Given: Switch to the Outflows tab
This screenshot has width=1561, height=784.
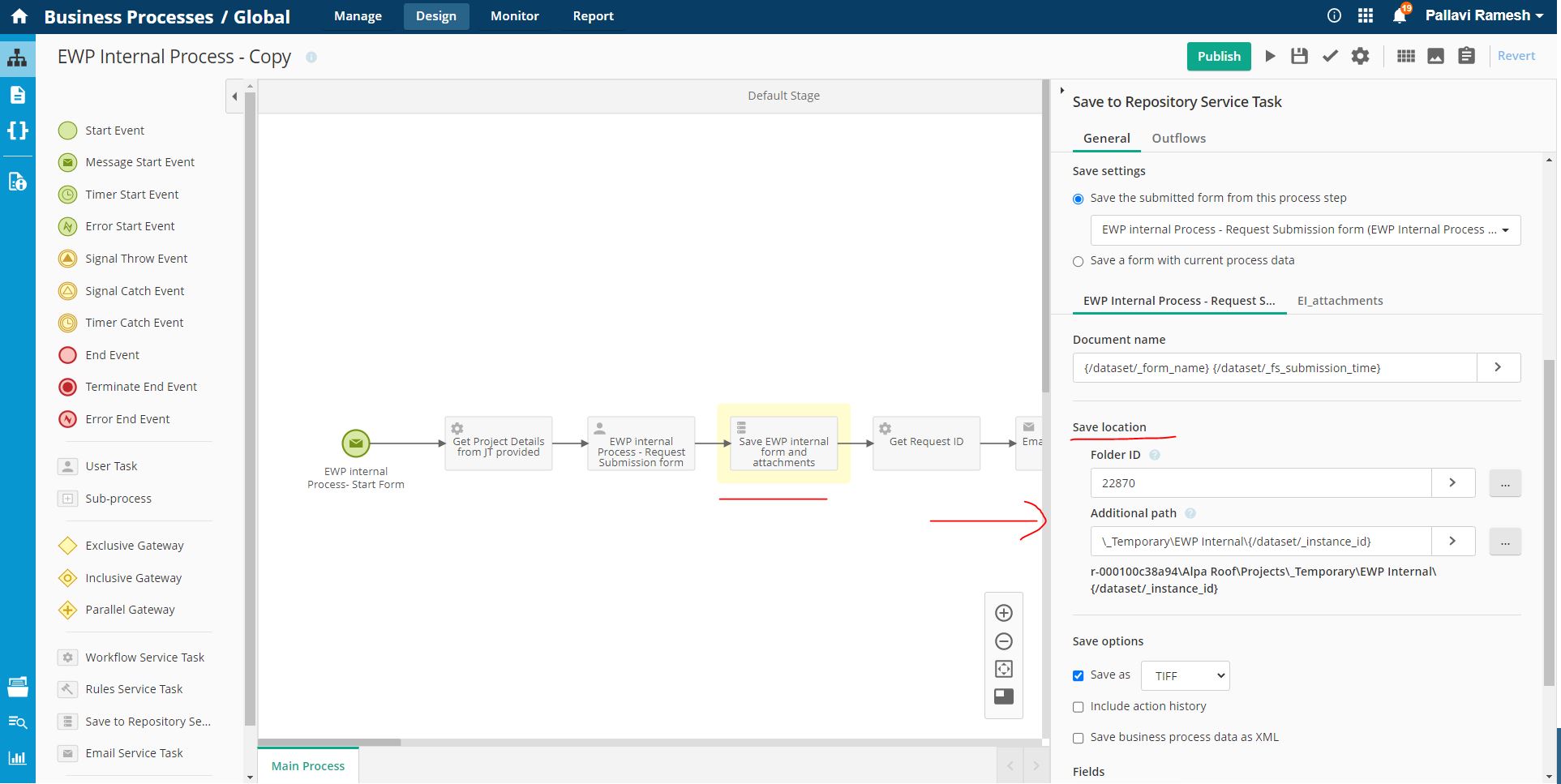Looking at the screenshot, I should (x=1178, y=139).
